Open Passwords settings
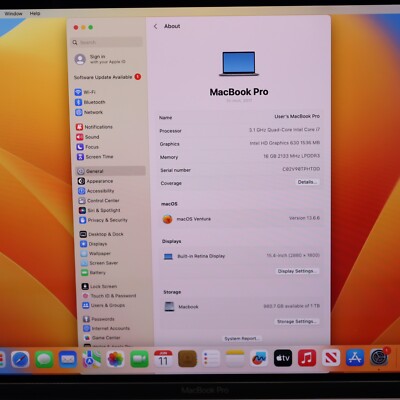 (x=99, y=319)
